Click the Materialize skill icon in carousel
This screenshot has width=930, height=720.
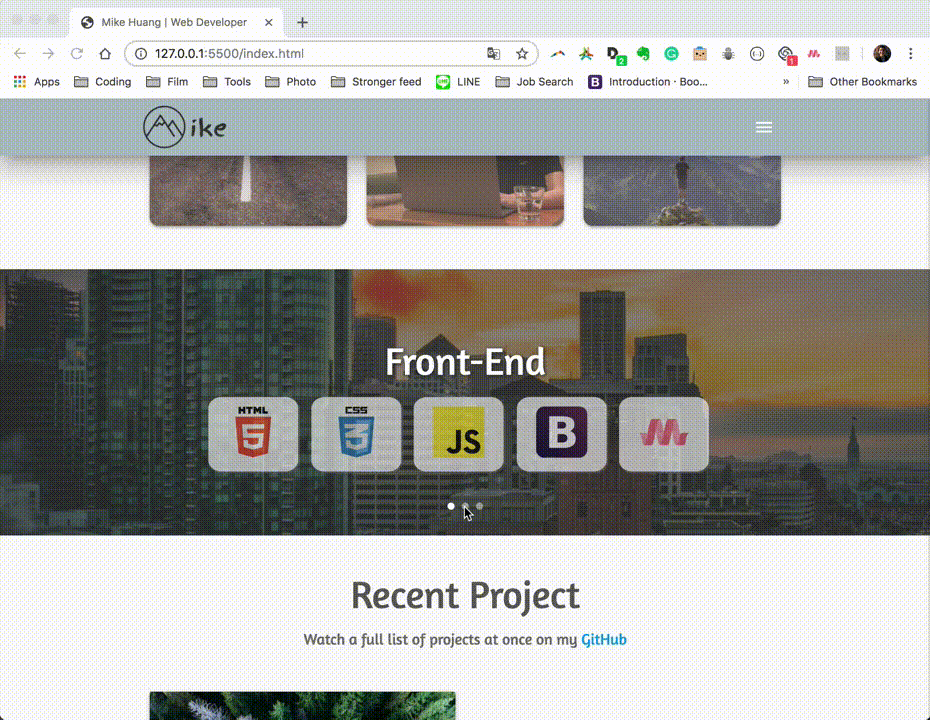664,434
